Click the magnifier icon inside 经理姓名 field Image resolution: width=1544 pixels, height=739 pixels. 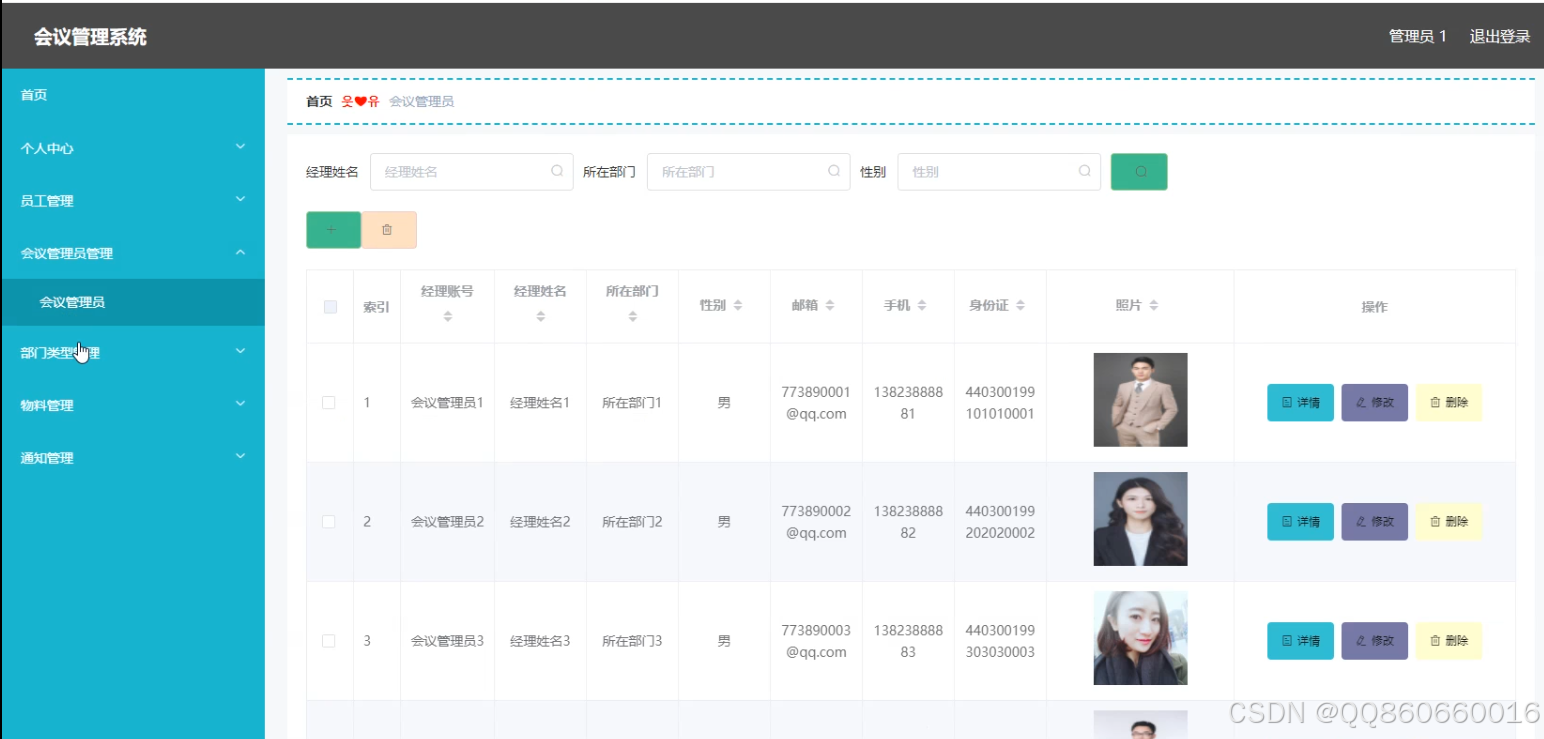click(x=556, y=171)
